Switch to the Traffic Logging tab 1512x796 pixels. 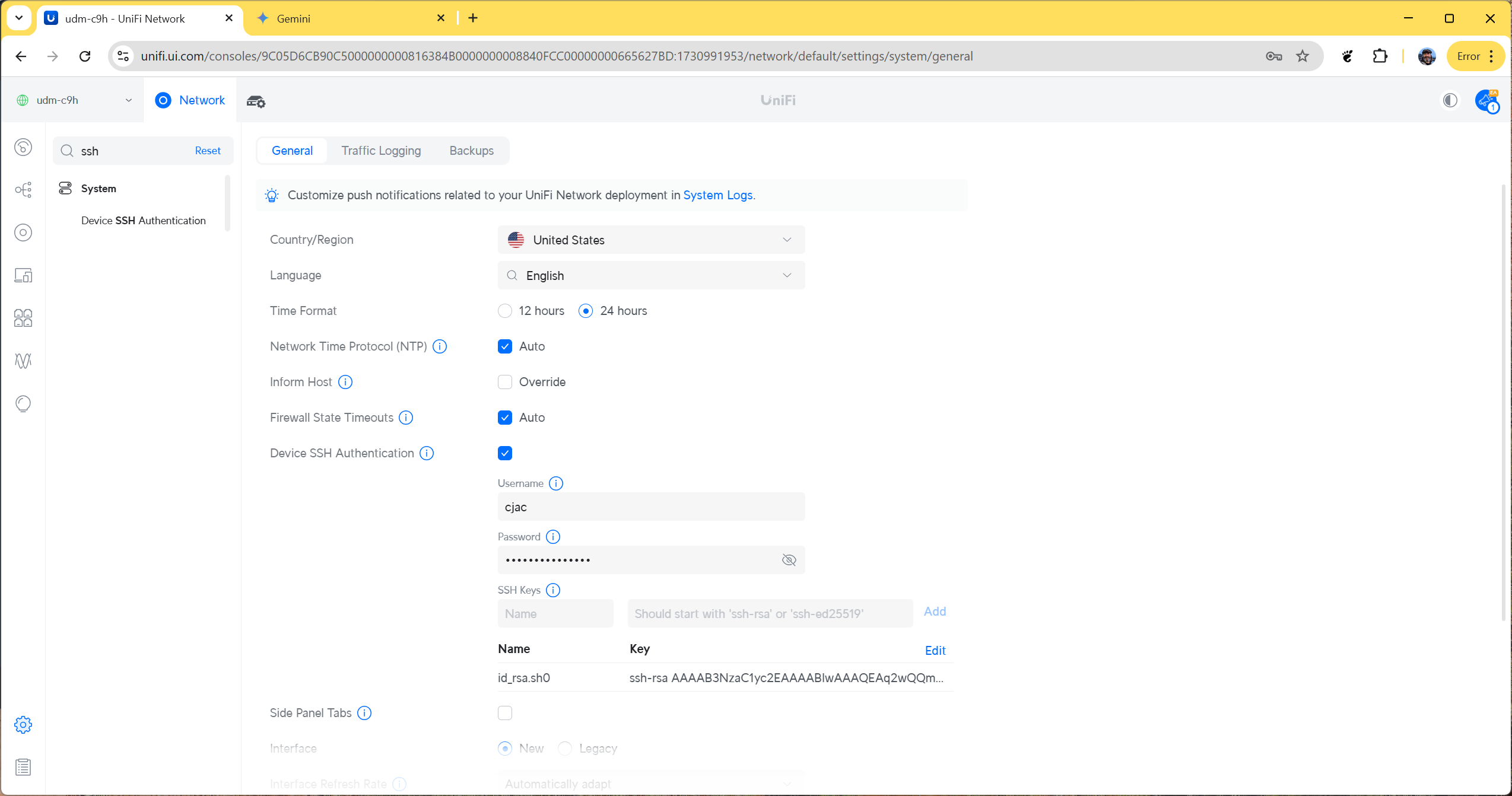coord(381,151)
